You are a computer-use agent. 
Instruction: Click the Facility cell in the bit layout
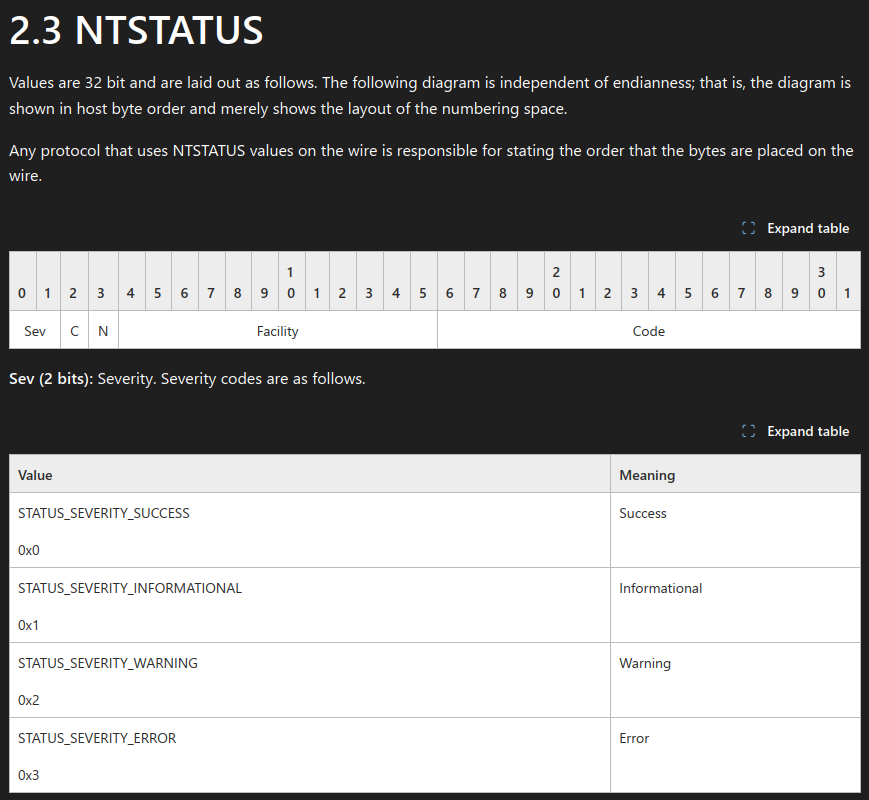pos(278,331)
